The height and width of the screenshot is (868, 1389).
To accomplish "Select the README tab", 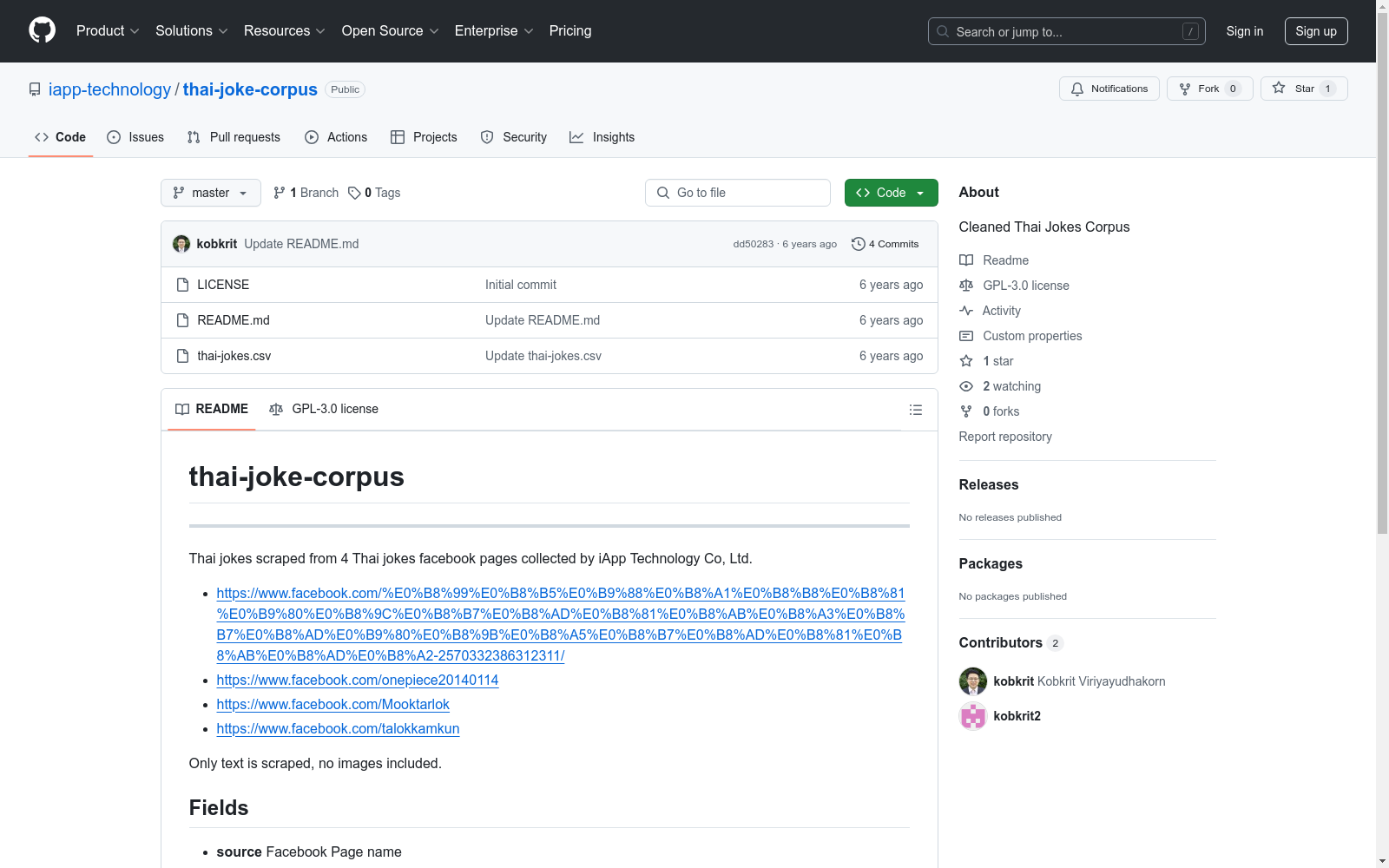I will pyautogui.click(x=212, y=409).
